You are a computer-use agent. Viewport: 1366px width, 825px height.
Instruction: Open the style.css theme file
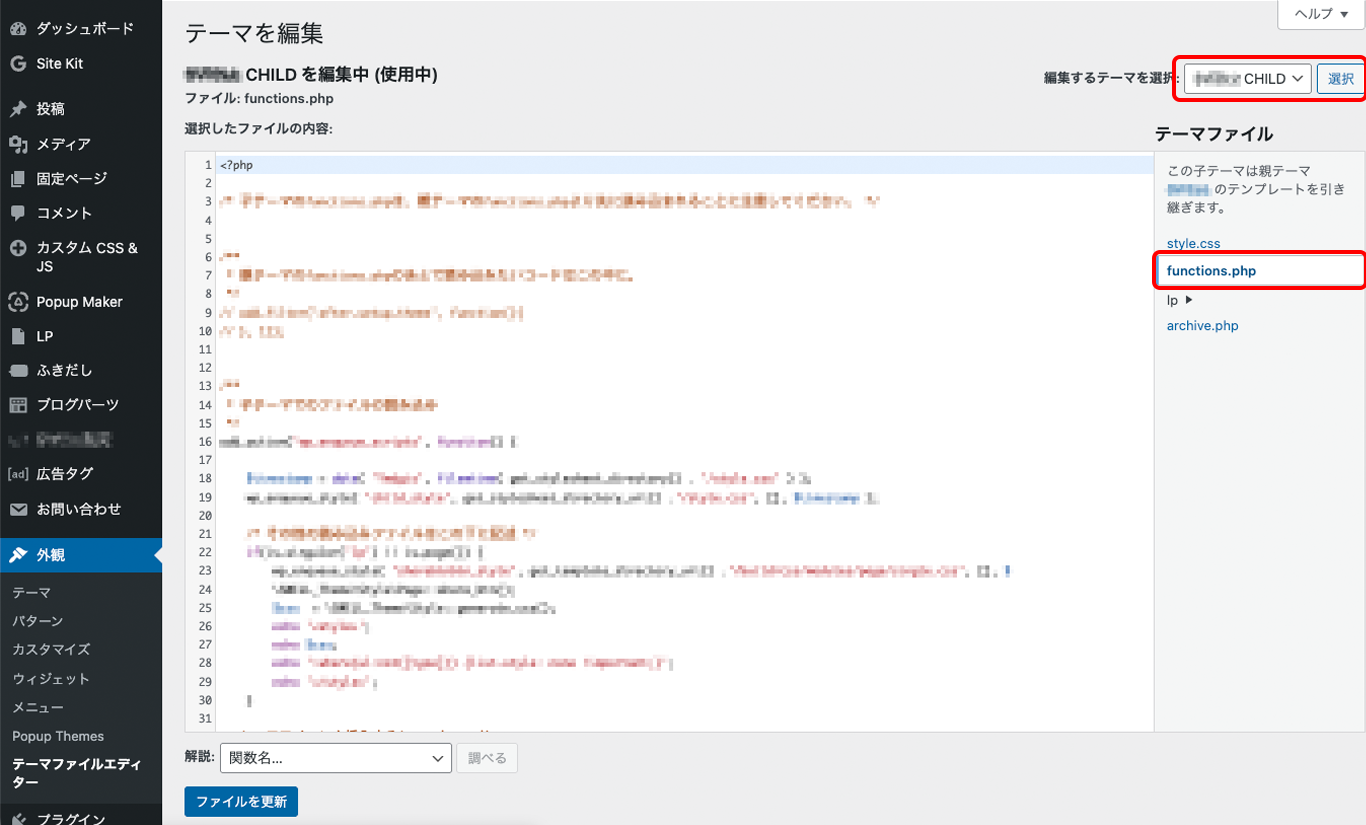point(1193,244)
